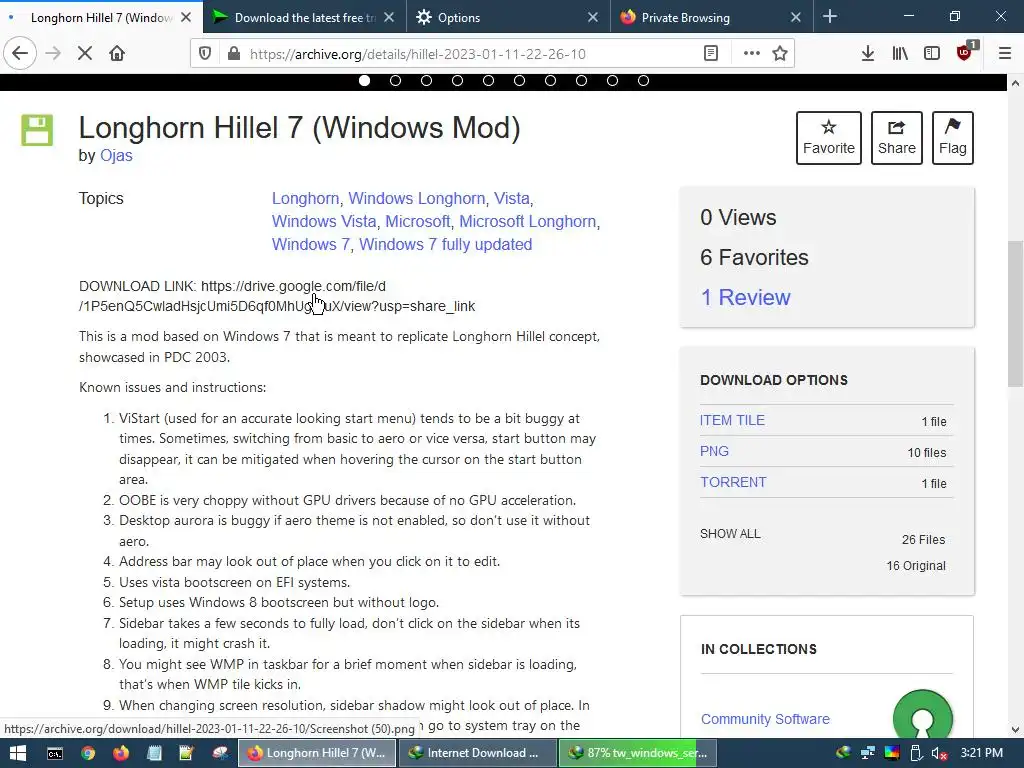This screenshot has height=768, width=1024.
Task: Open Internet Download Manager tray icon
Action: pyautogui.click(x=843, y=754)
